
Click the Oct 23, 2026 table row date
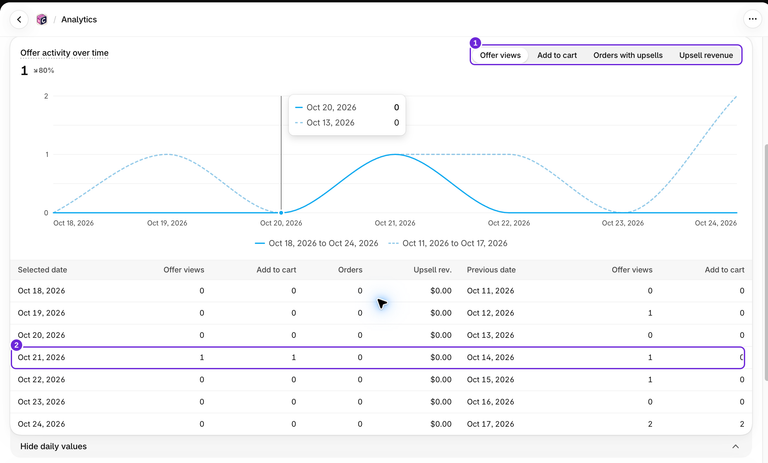coord(41,402)
